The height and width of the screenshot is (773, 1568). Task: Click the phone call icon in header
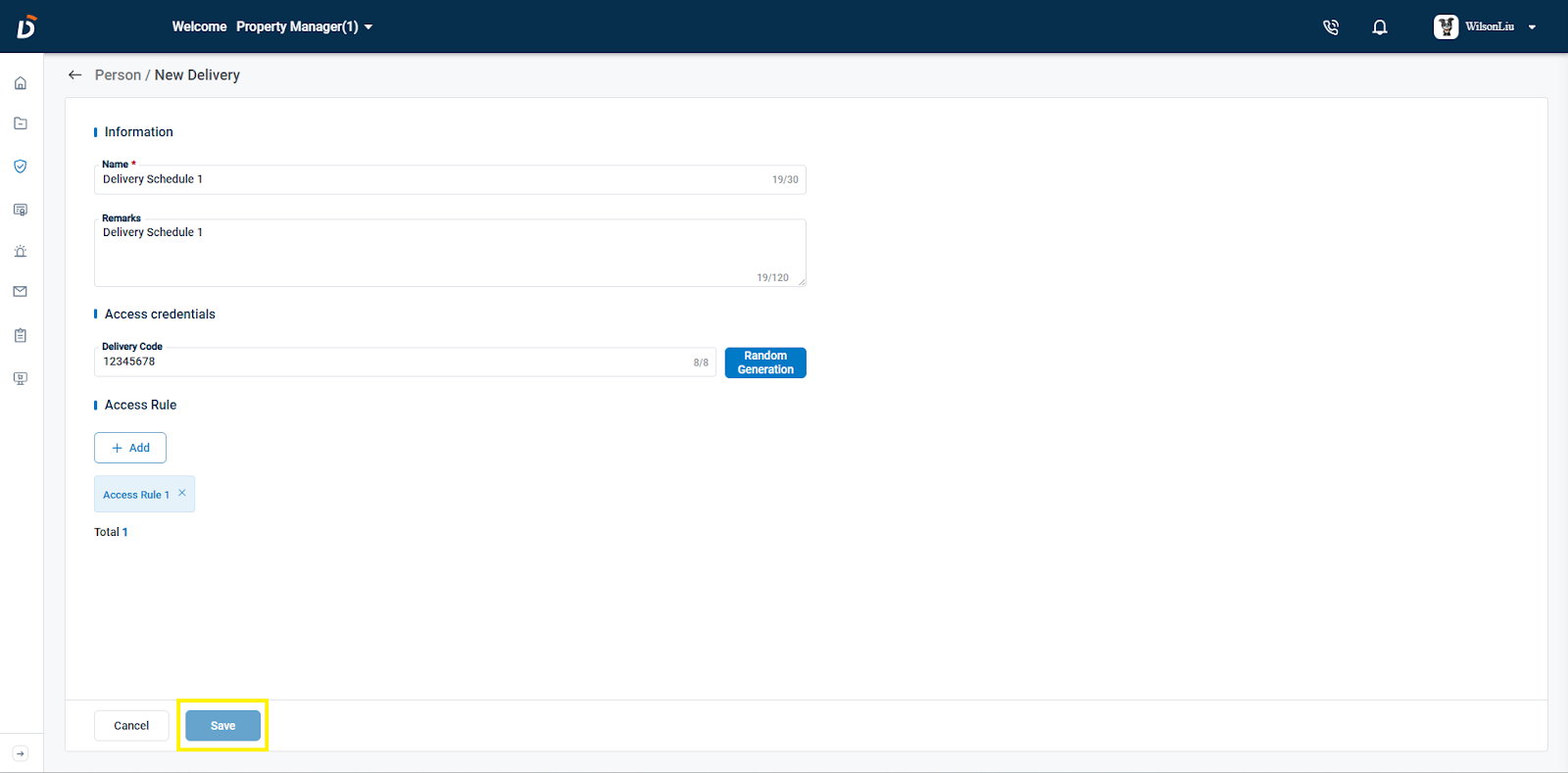click(1330, 27)
